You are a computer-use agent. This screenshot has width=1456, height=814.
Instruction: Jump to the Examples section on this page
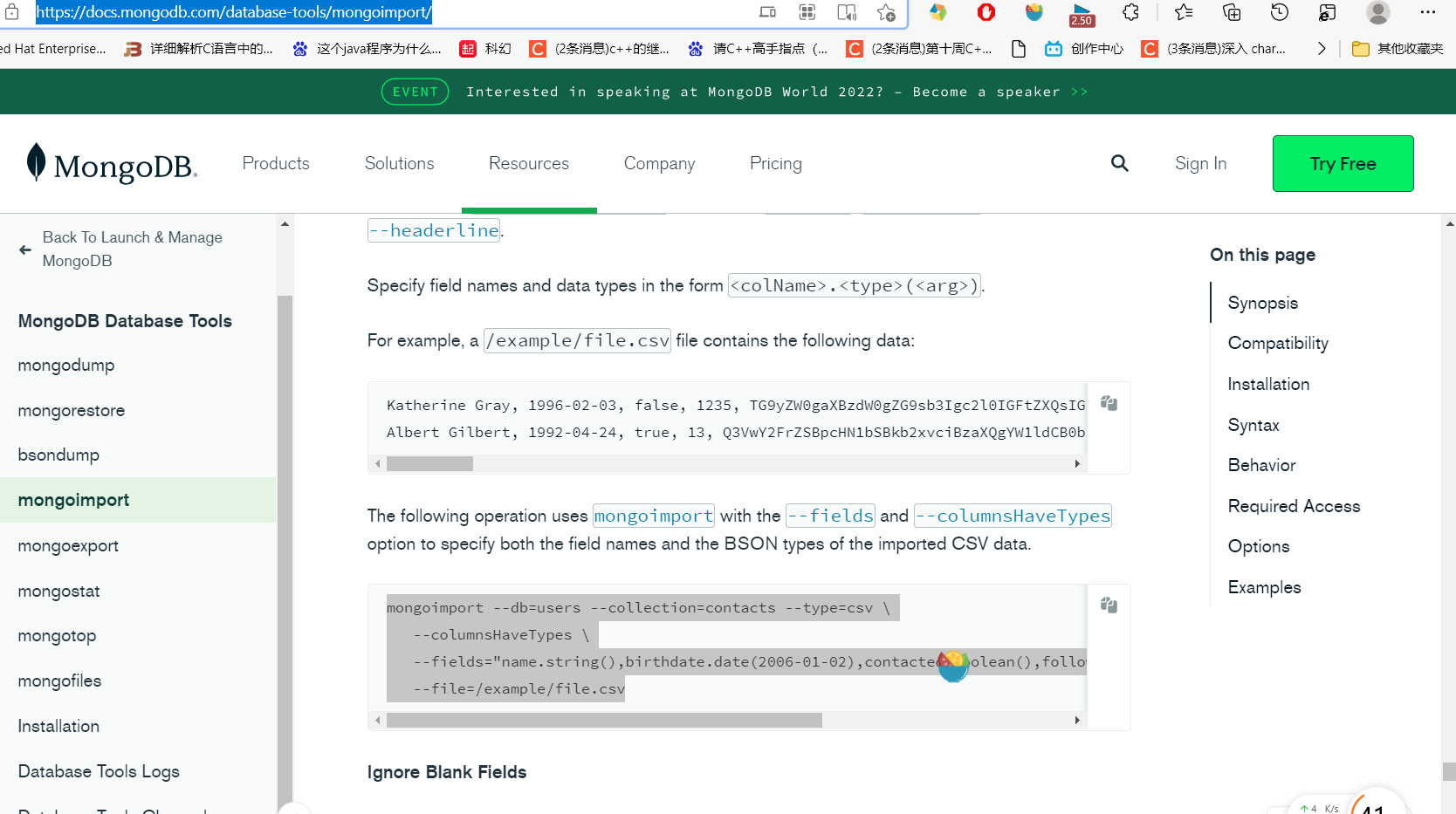1264,586
